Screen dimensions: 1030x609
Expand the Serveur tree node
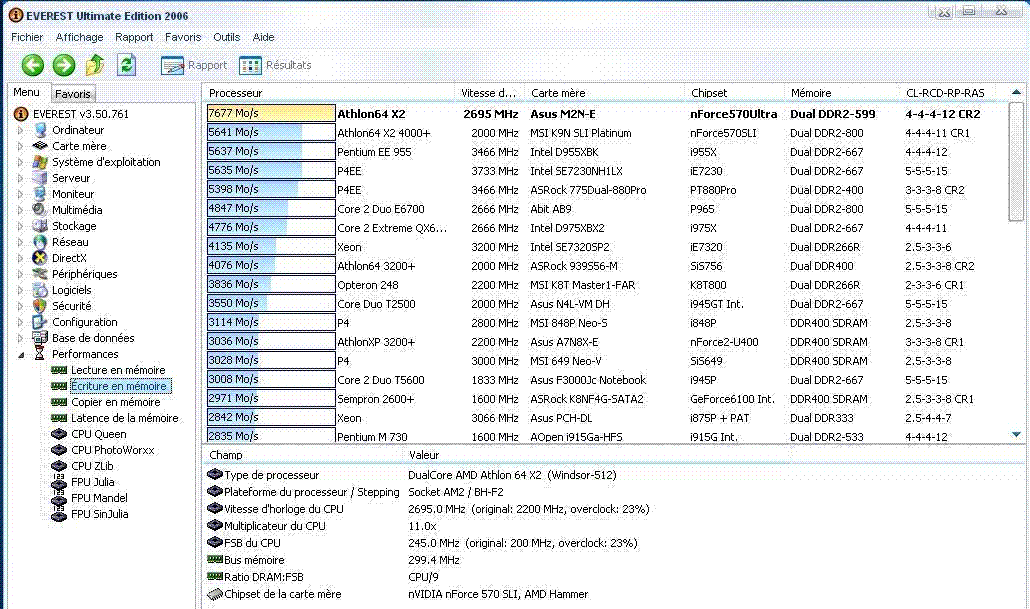pyautogui.click(x=20, y=178)
